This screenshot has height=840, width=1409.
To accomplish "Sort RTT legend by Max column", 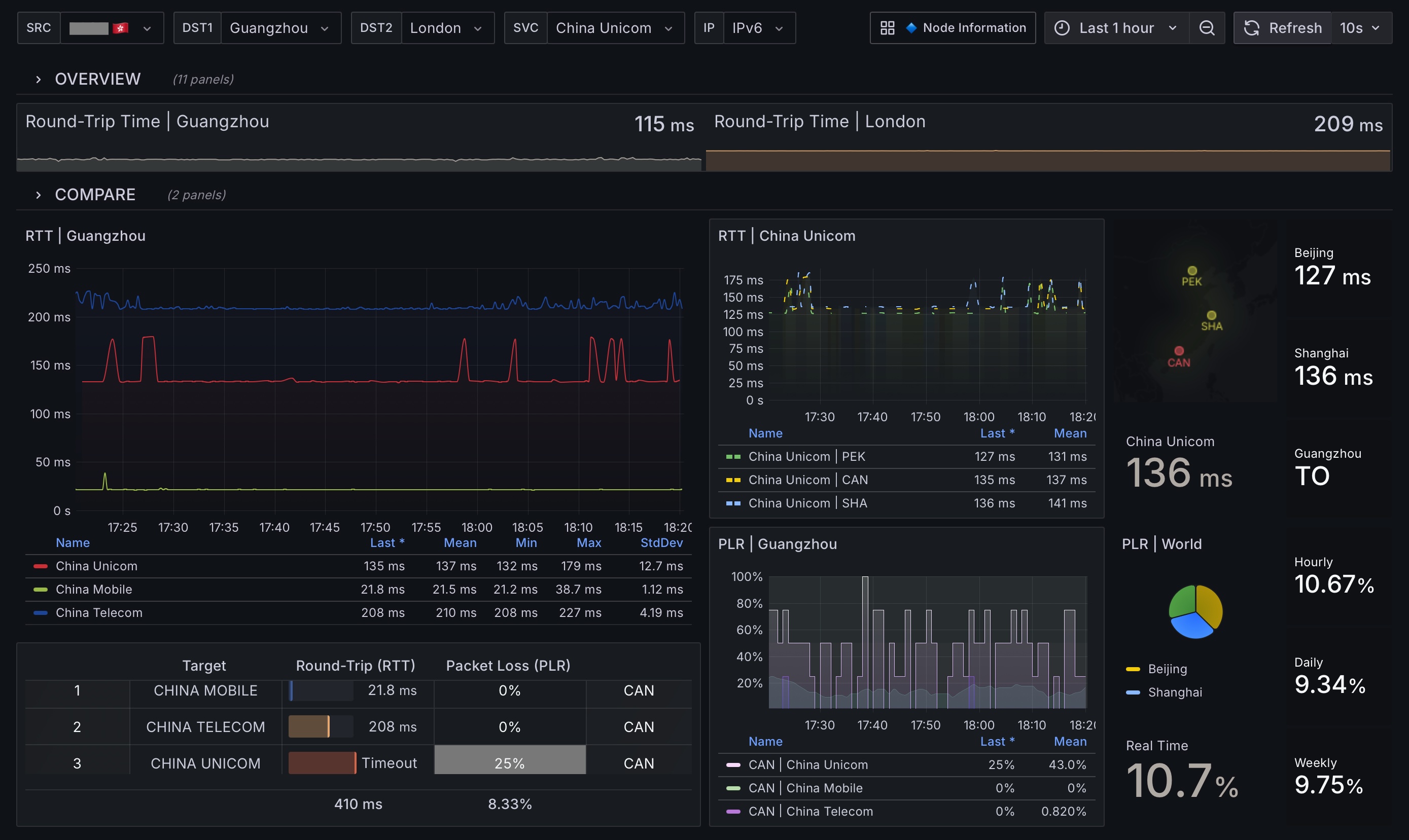I will (x=588, y=543).
